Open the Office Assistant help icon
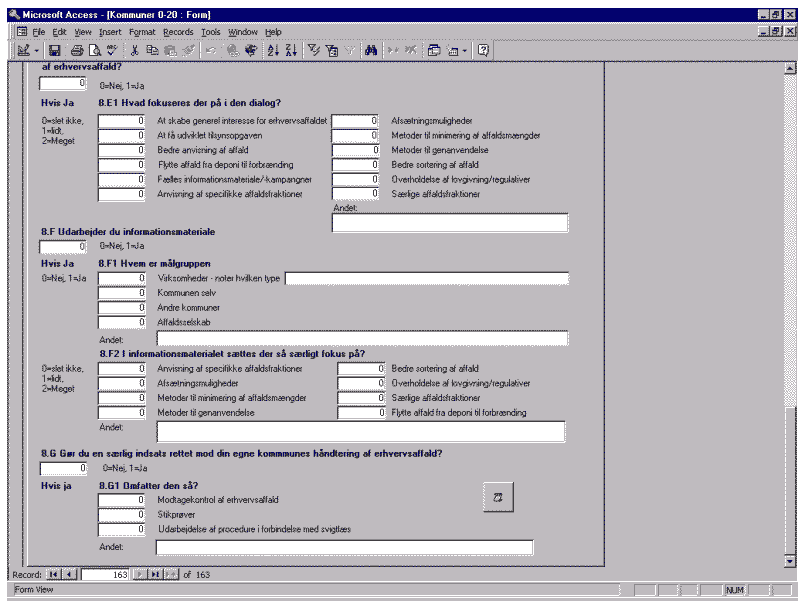This screenshot has height=610, width=806. pos(483,50)
